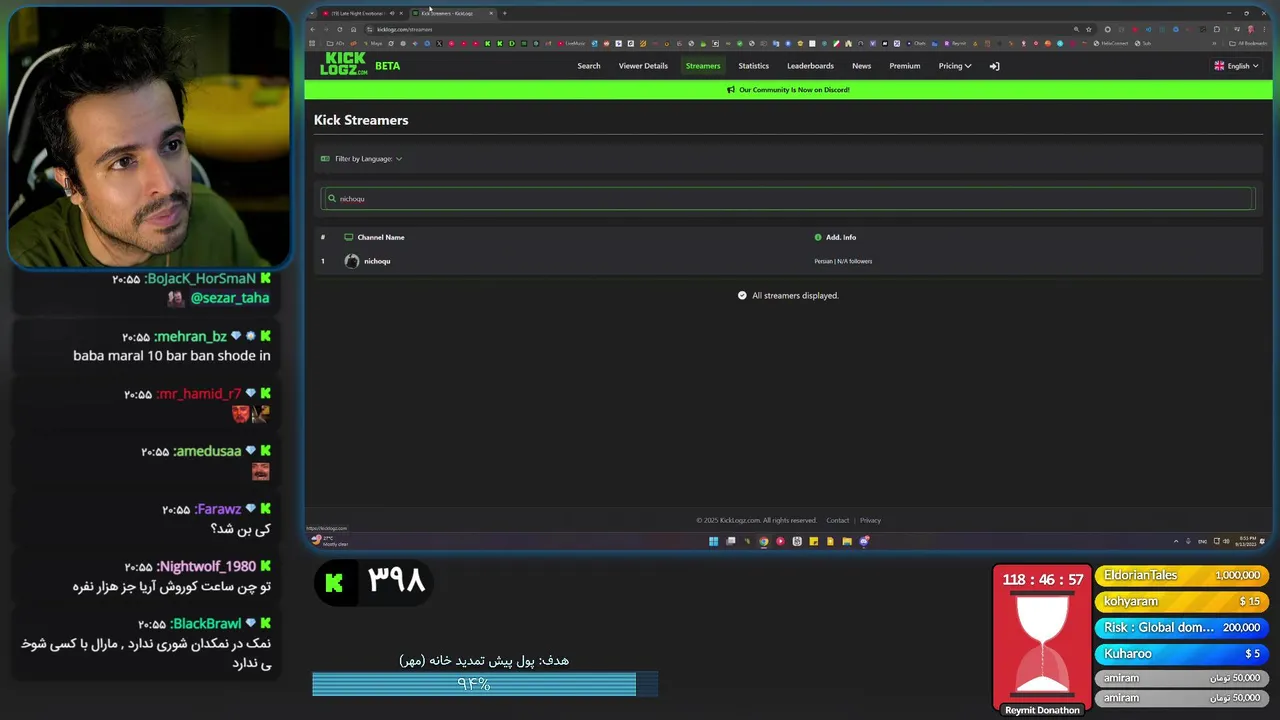The height and width of the screenshot is (720, 1280).
Task: Click the Nightwolf_1980 chat username
Action: [x=206, y=567]
